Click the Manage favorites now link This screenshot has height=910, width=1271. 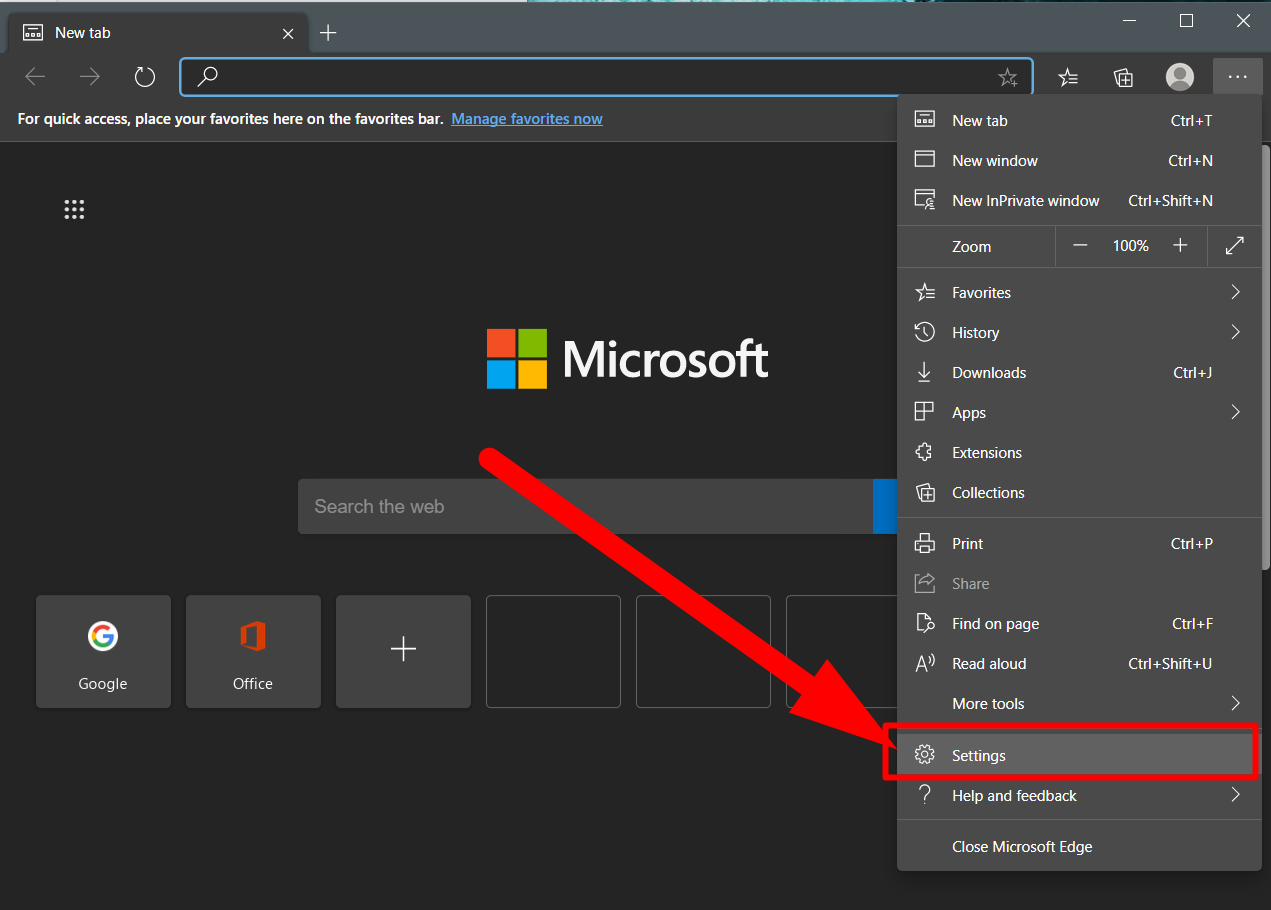526,119
